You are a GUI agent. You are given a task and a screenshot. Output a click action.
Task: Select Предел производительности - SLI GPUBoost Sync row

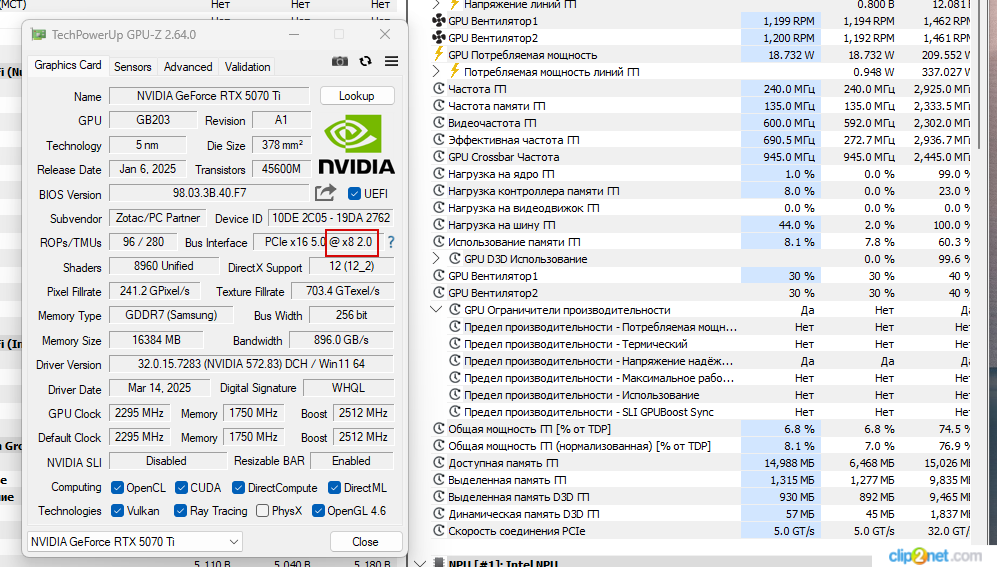(x=699, y=412)
